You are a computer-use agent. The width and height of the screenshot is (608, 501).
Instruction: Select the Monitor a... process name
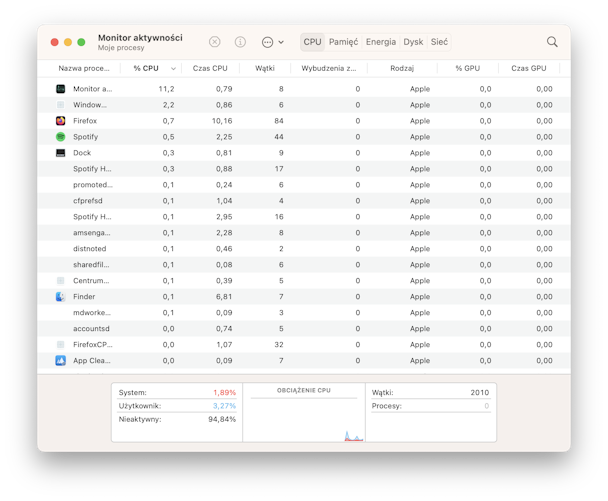coord(93,89)
